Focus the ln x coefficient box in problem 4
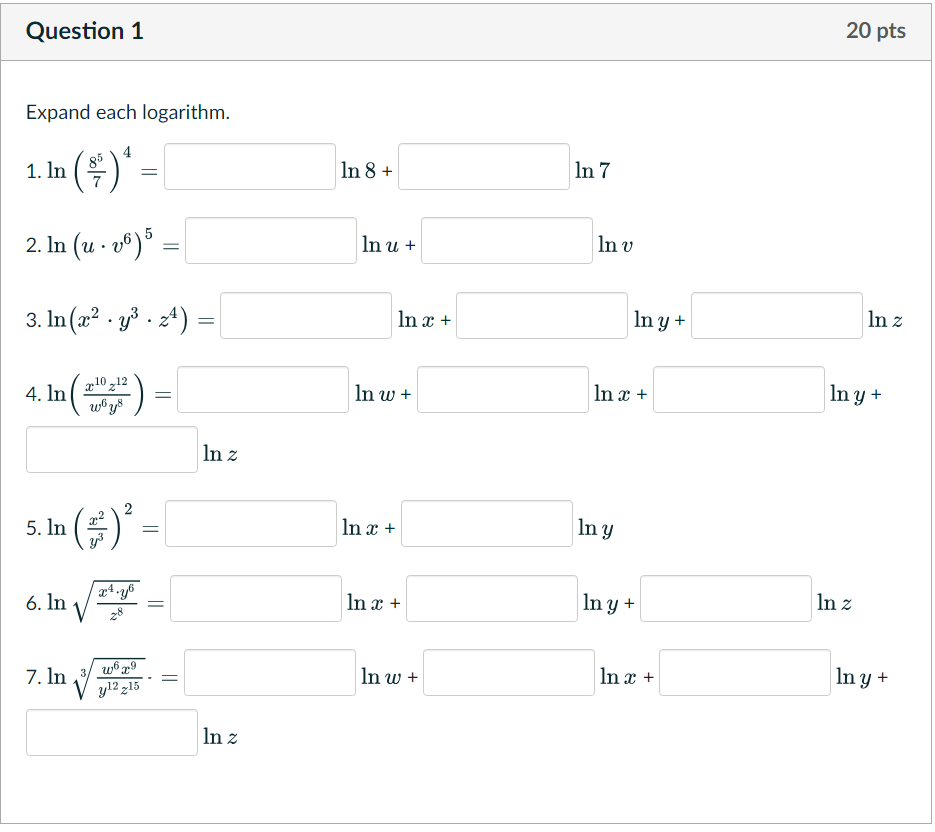The height and width of the screenshot is (832, 935). click(x=502, y=389)
